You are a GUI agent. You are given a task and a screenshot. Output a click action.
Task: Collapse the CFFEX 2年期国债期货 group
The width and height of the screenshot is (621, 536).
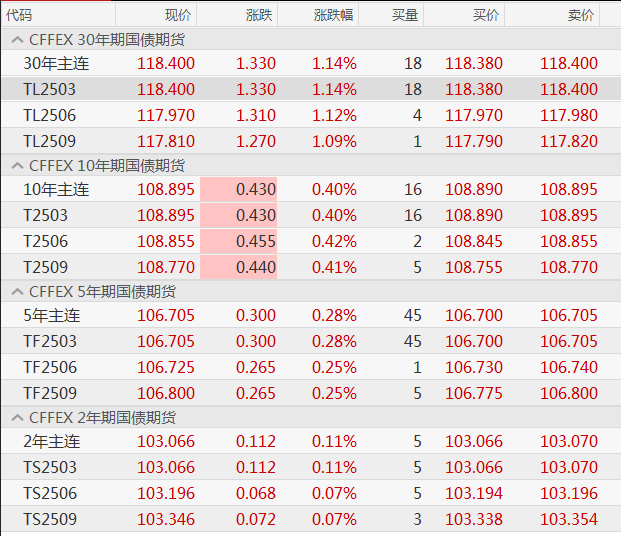[x=17, y=418]
